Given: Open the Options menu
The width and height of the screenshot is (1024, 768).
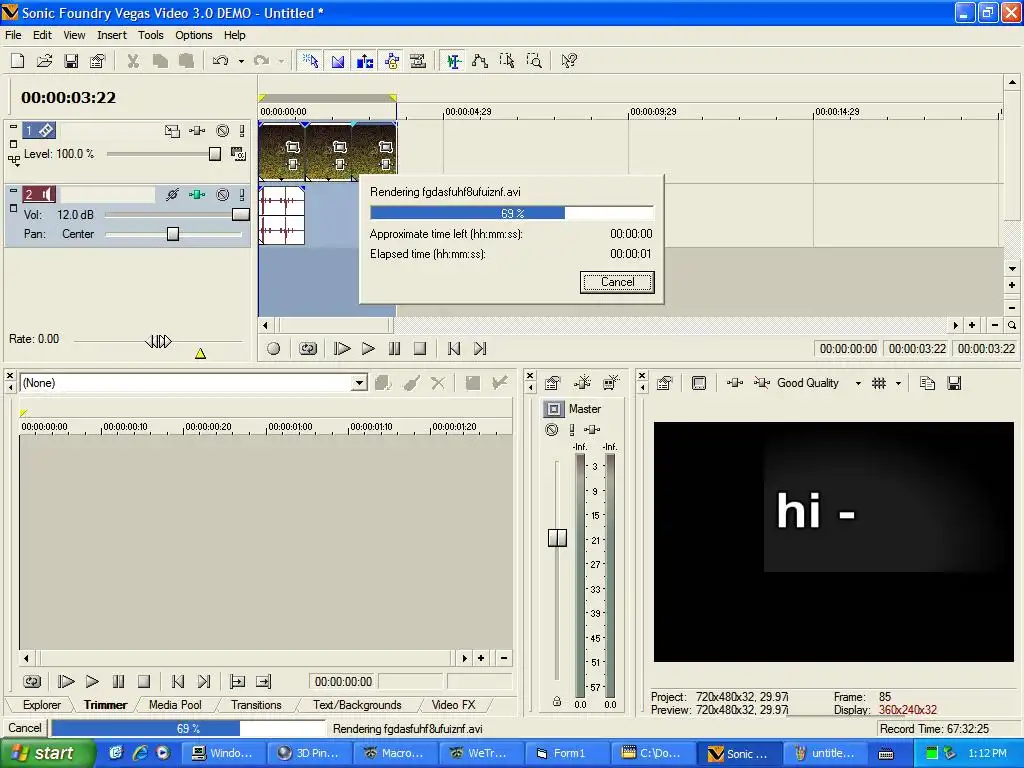Looking at the screenshot, I should pyautogui.click(x=193, y=35).
